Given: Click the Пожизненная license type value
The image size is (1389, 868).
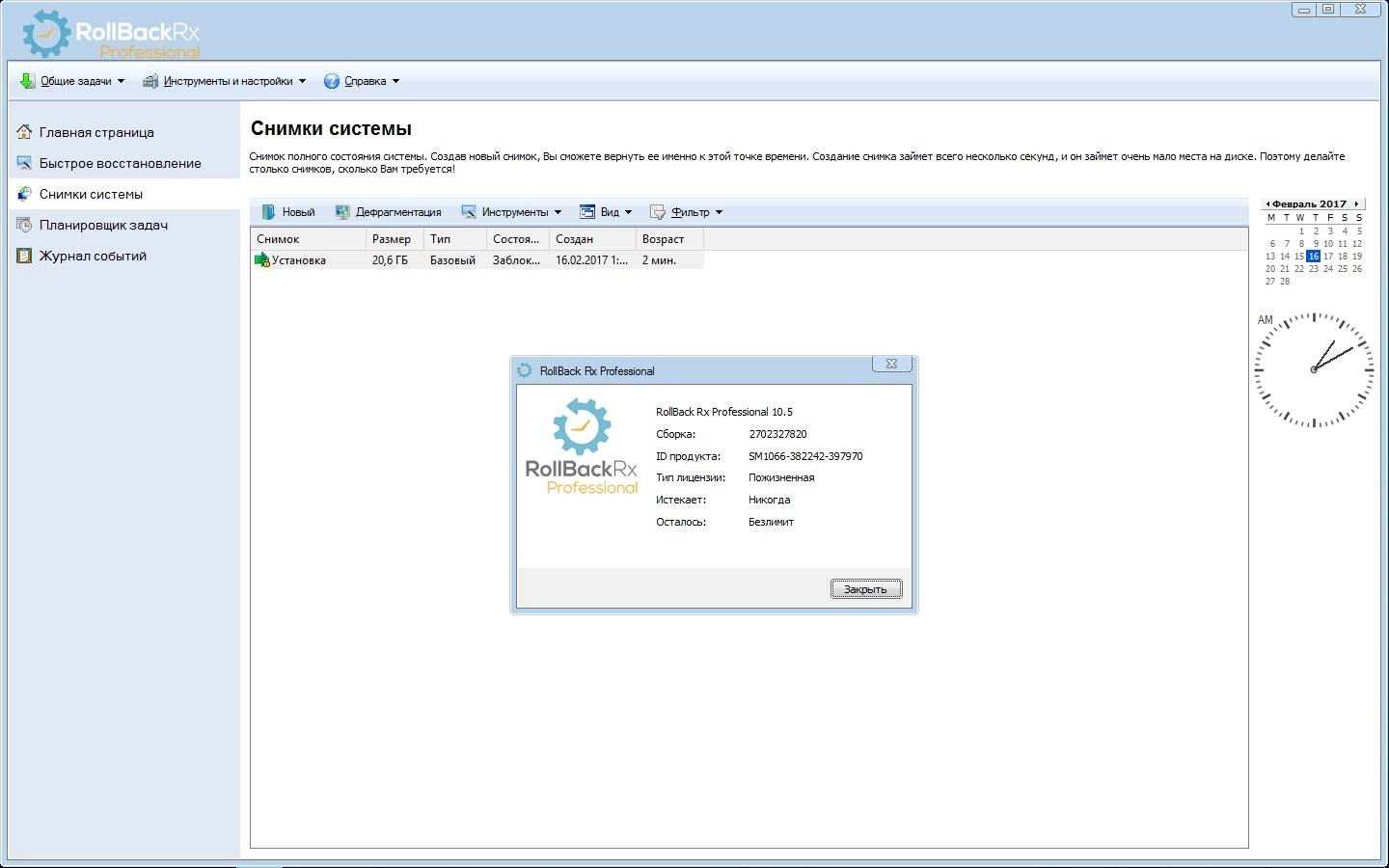Looking at the screenshot, I should point(781,477).
